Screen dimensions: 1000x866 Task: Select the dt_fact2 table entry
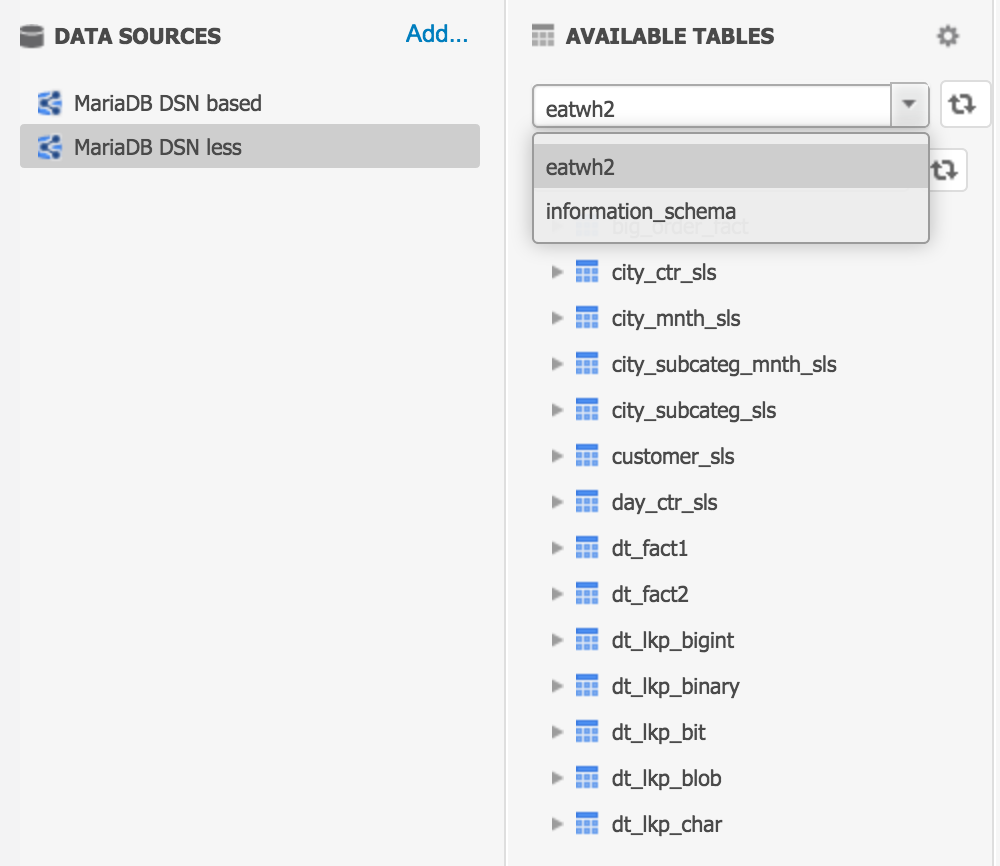click(x=650, y=594)
